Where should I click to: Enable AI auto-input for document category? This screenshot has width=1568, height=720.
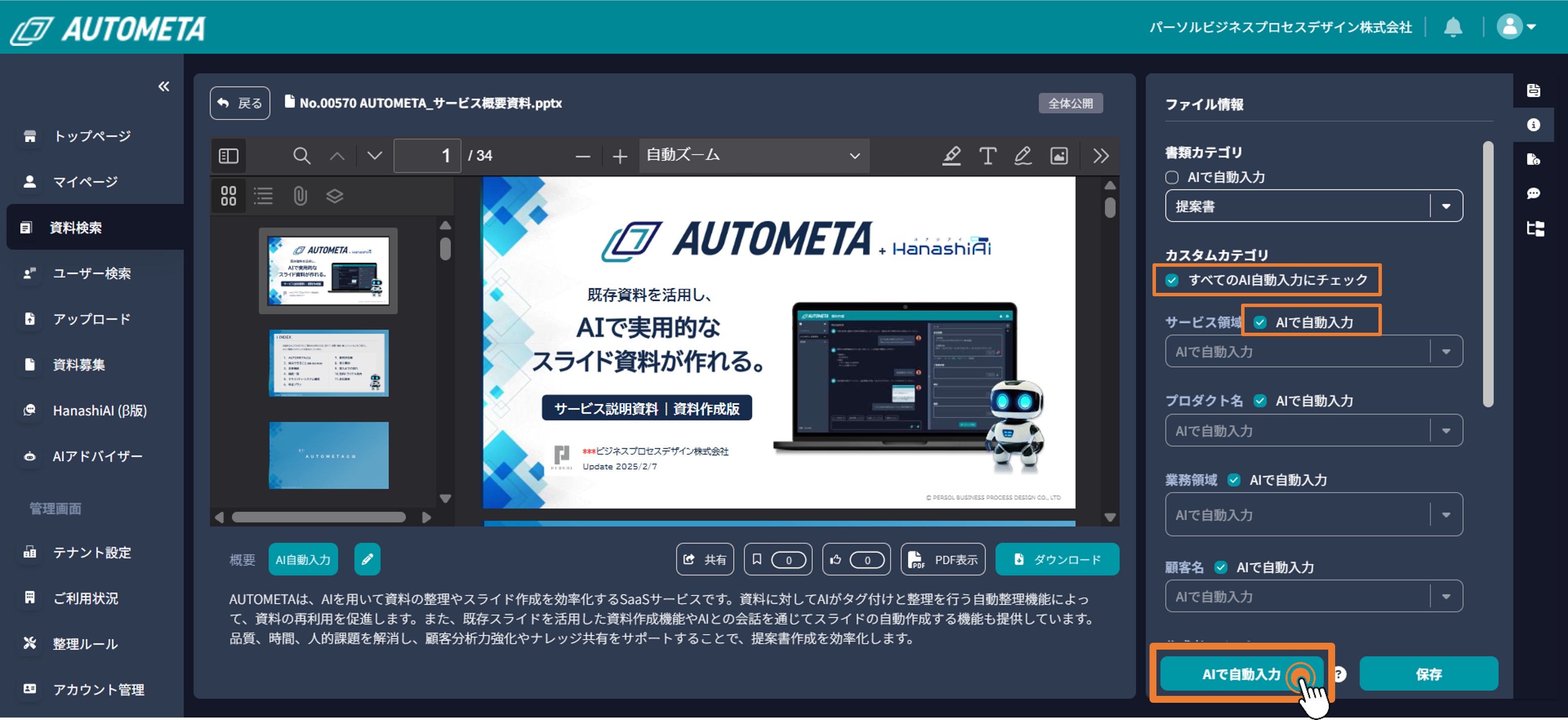[1172, 177]
